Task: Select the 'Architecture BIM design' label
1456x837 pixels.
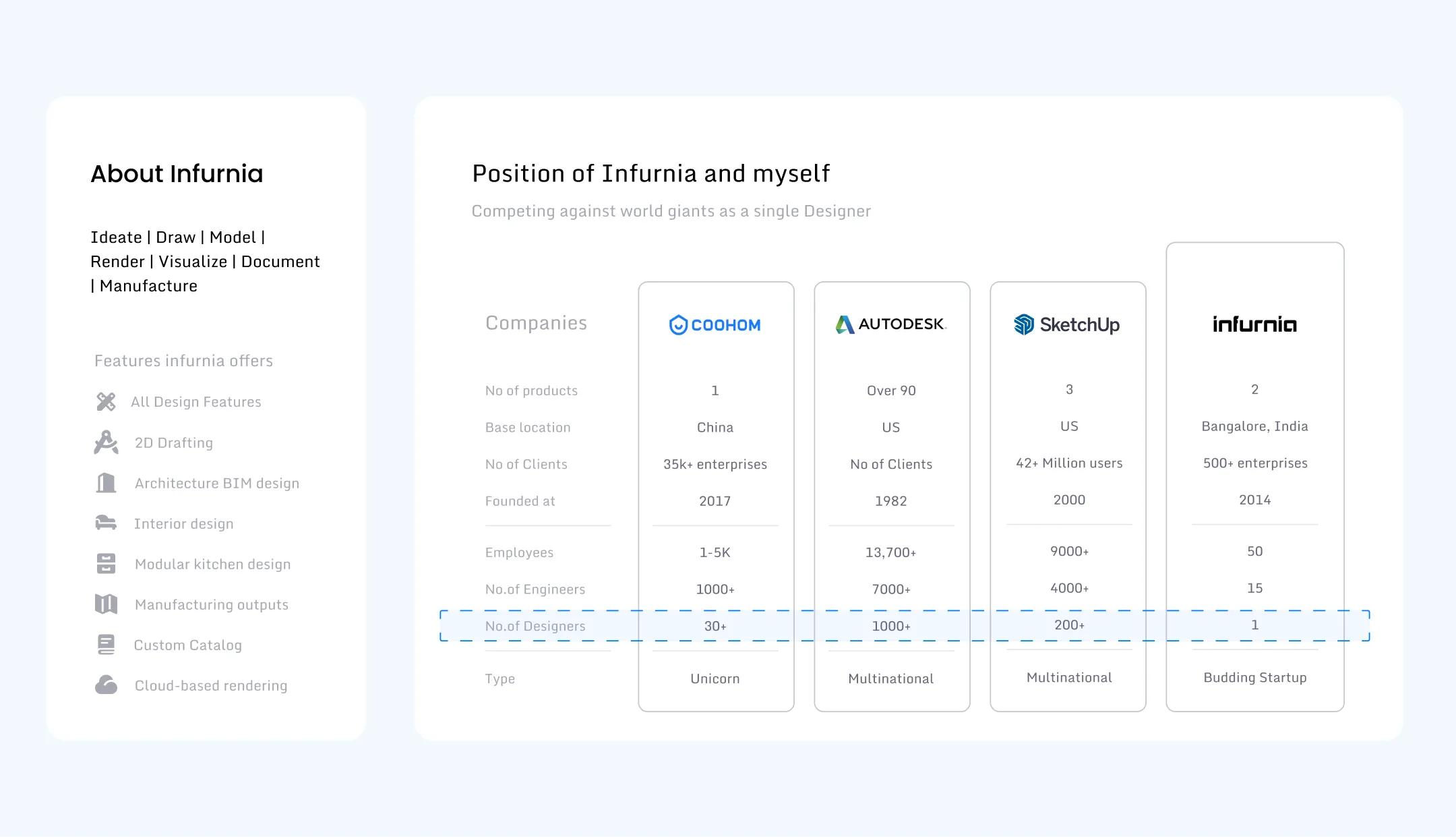Action: (x=217, y=484)
